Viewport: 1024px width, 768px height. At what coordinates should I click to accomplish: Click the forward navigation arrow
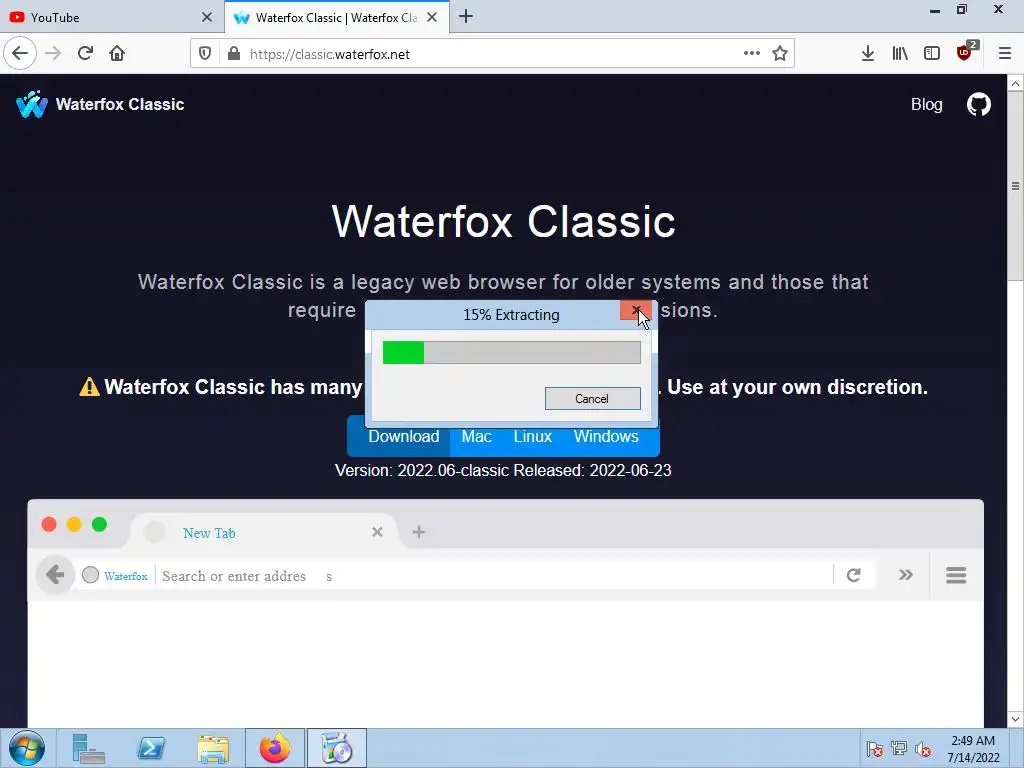(53, 54)
